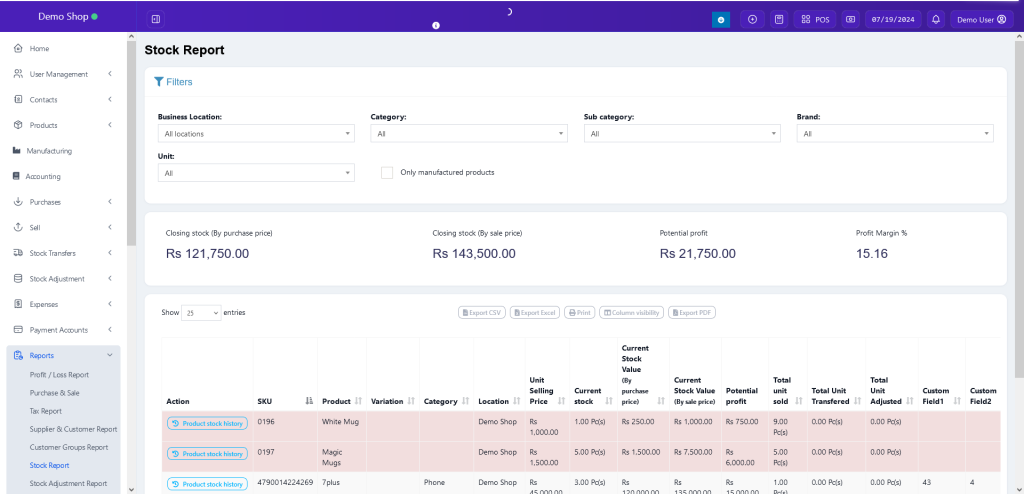Screen dimensions: 1024x494
Task: Click the 07/19/2024 date in header
Action: tap(892, 19)
